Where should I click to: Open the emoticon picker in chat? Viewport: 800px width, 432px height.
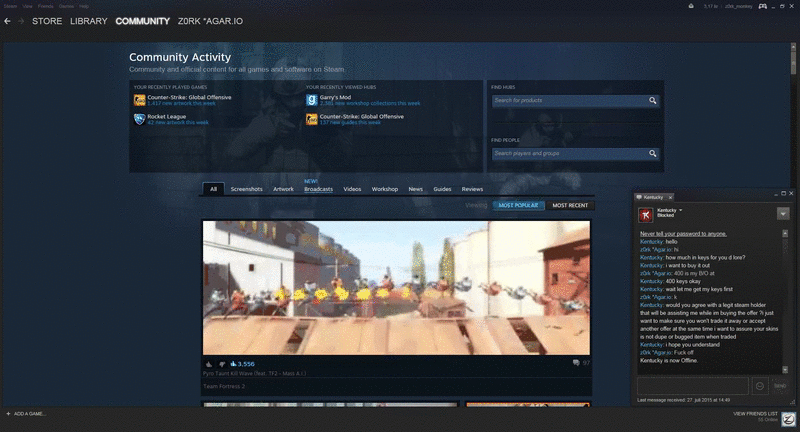click(x=760, y=386)
